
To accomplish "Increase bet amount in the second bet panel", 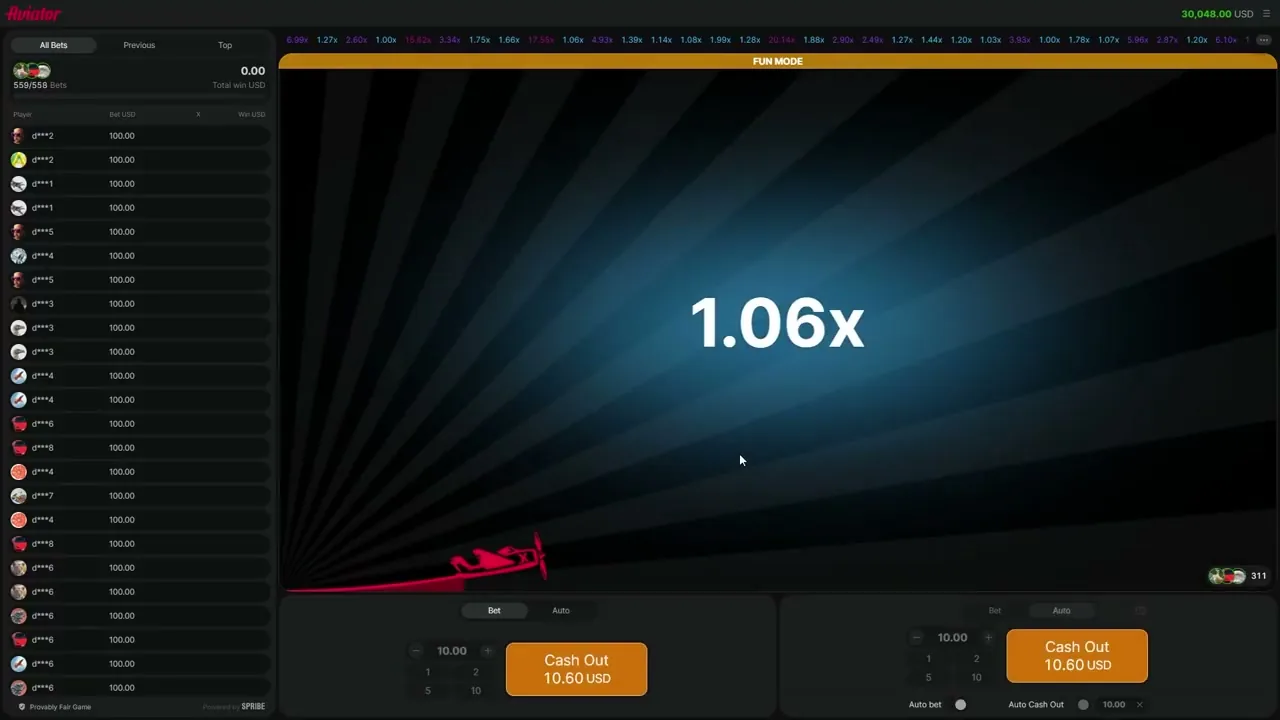I will click(988, 638).
